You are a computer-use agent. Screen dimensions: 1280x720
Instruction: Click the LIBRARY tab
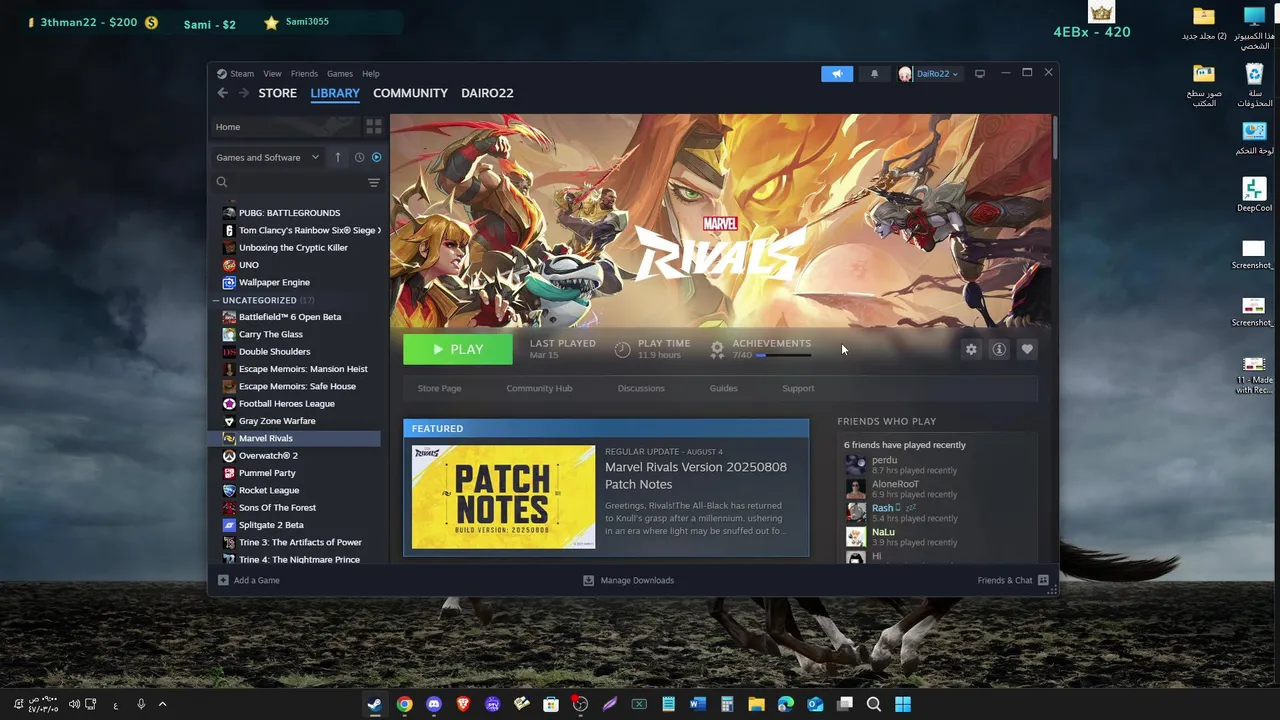[x=335, y=93]
